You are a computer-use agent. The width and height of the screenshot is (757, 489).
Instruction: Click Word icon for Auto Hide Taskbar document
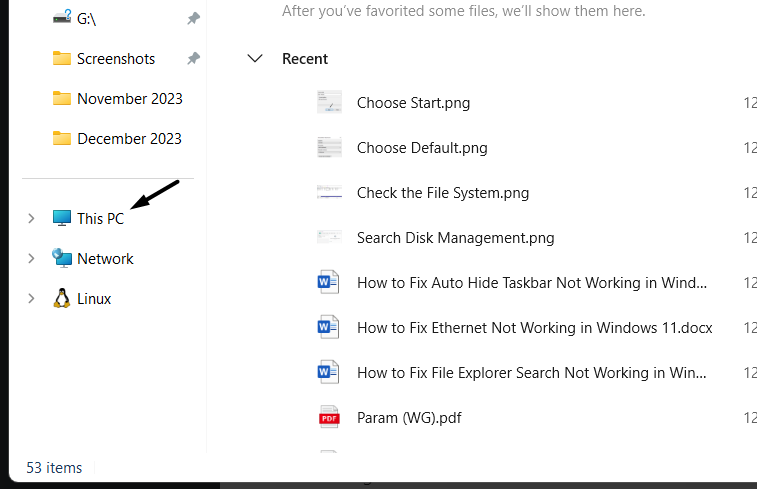(x=329, y=282)
